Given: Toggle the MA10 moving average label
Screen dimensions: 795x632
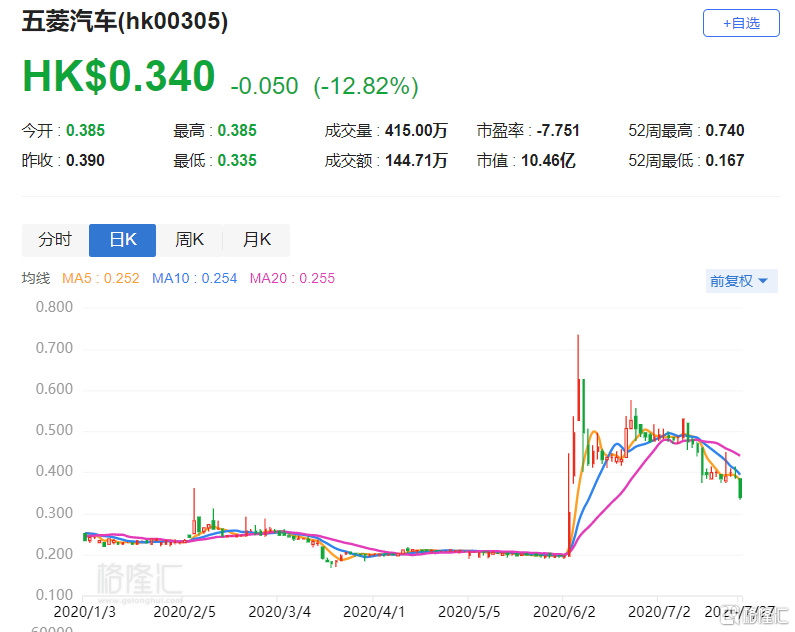Looking at the screenshot, I should coord(194,278).
